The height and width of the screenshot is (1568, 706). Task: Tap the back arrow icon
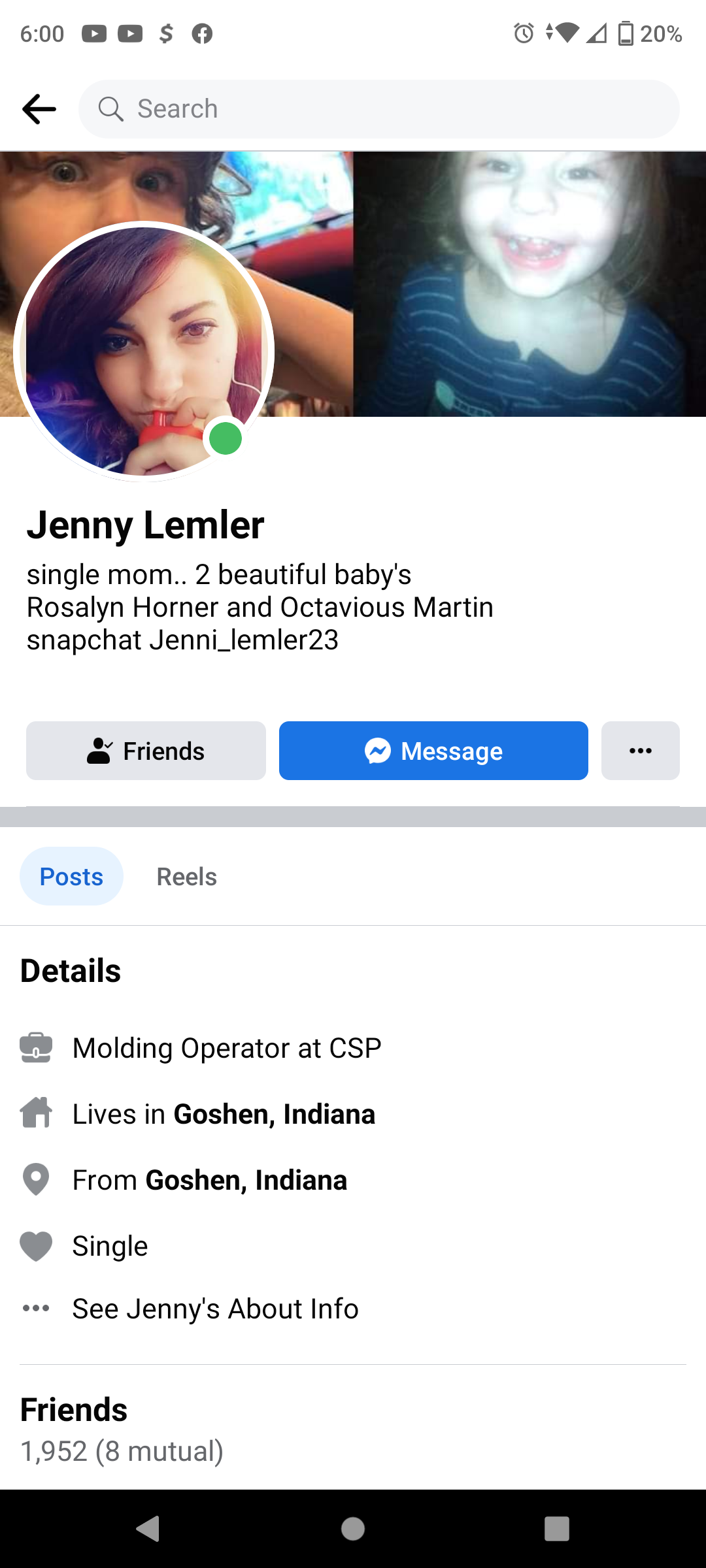pyautogui.click(x=39, y=108)
